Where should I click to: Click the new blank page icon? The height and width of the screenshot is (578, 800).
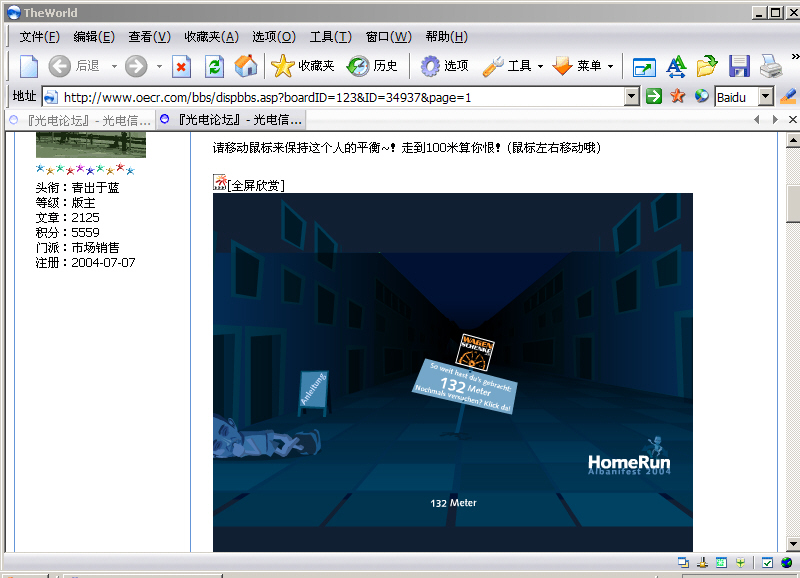point(29,66)
